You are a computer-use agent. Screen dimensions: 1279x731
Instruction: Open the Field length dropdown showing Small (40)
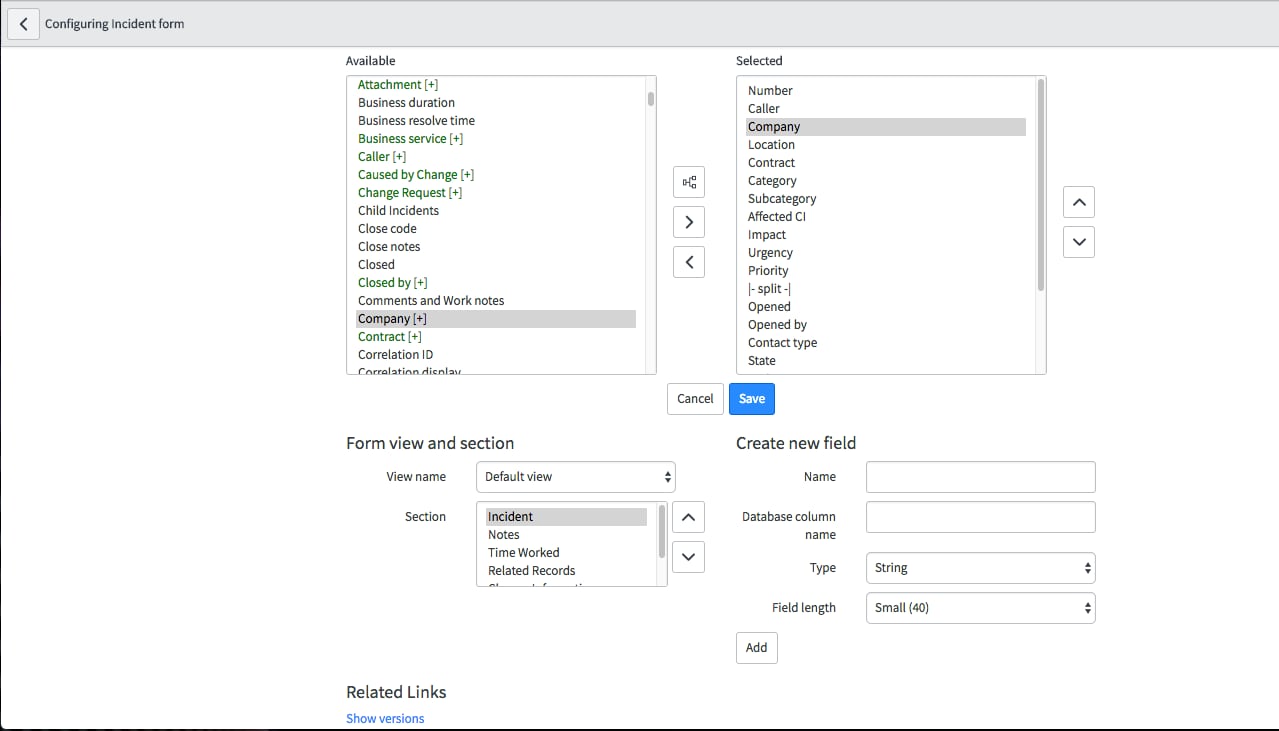pyautogui.click(x=980, y=607)
